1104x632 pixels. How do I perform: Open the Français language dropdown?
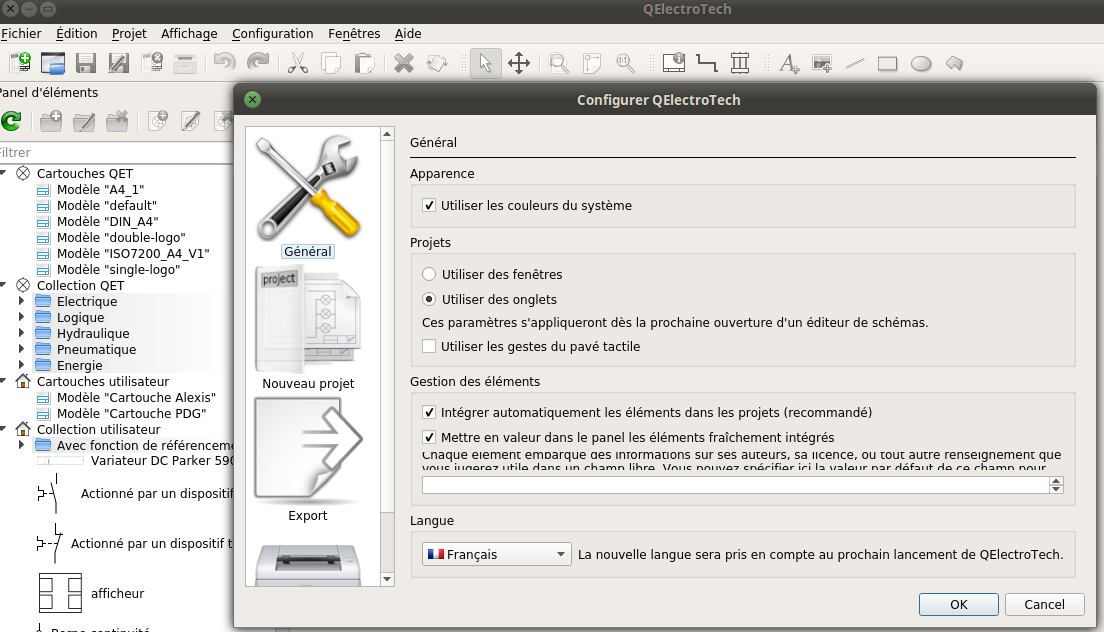[496, 554]
